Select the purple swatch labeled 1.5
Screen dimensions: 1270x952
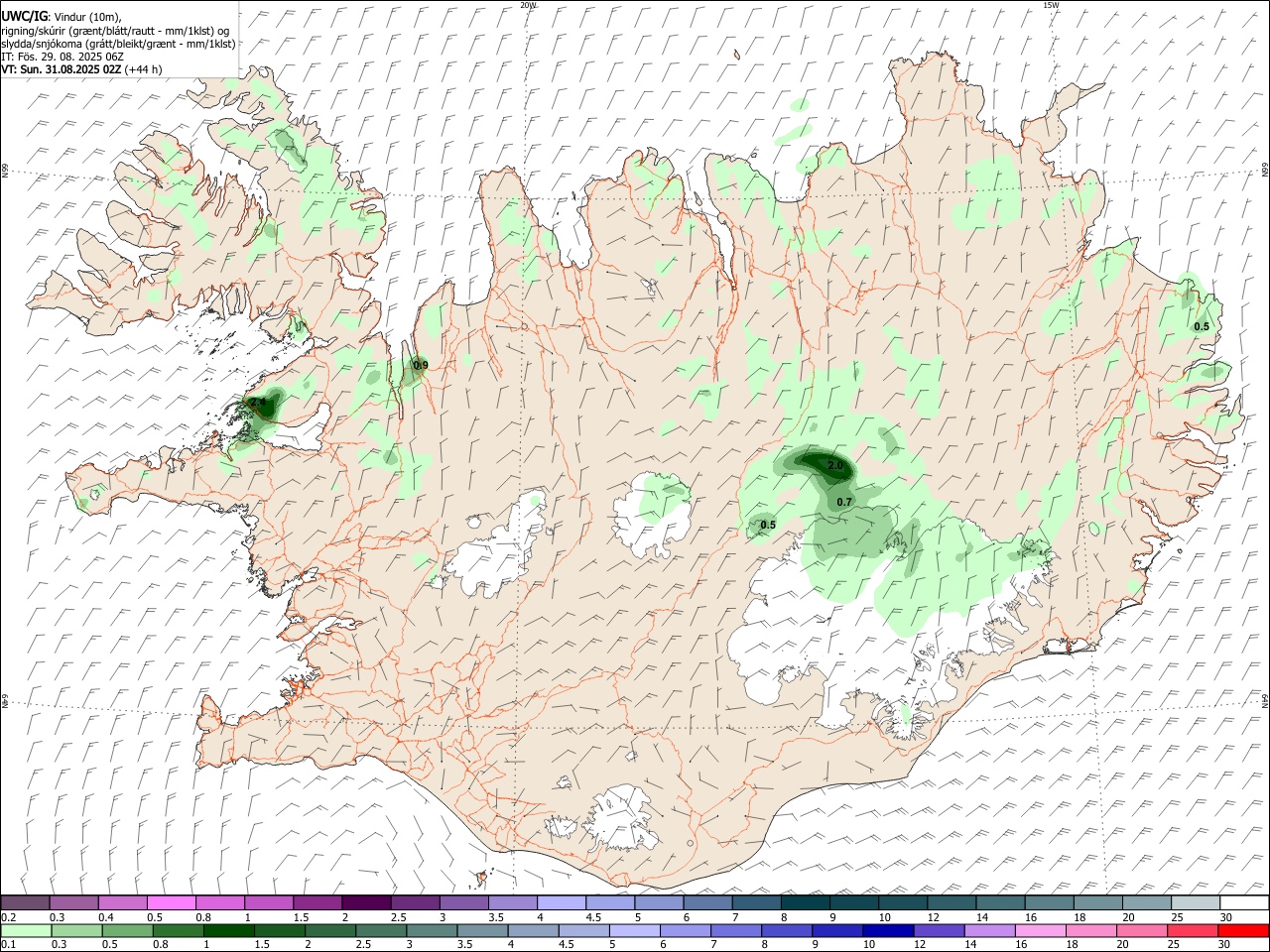coord(317,902)
